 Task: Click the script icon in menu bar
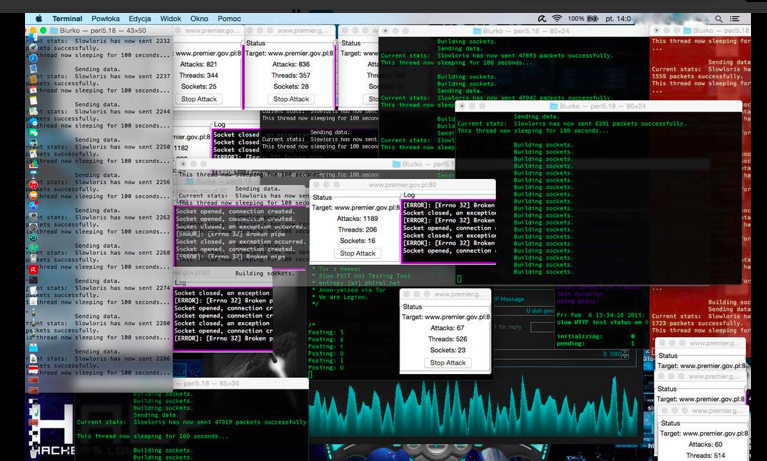[541, 19]
